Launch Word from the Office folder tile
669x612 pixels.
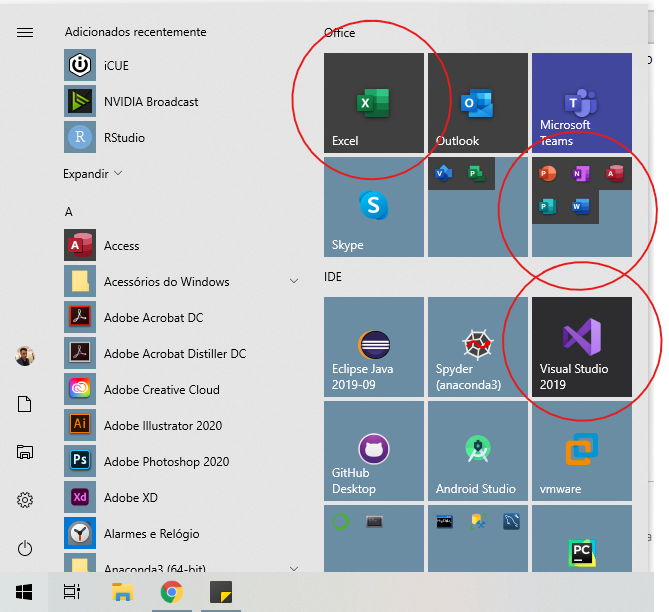click(581, 207)
